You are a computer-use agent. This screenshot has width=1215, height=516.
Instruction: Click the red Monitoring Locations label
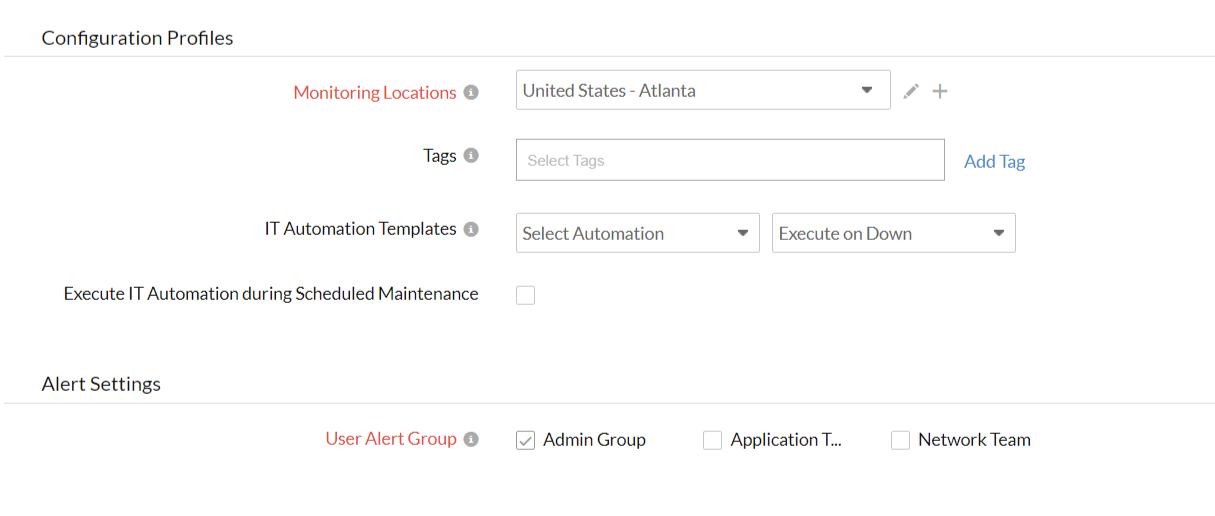[x=374, y=92]
